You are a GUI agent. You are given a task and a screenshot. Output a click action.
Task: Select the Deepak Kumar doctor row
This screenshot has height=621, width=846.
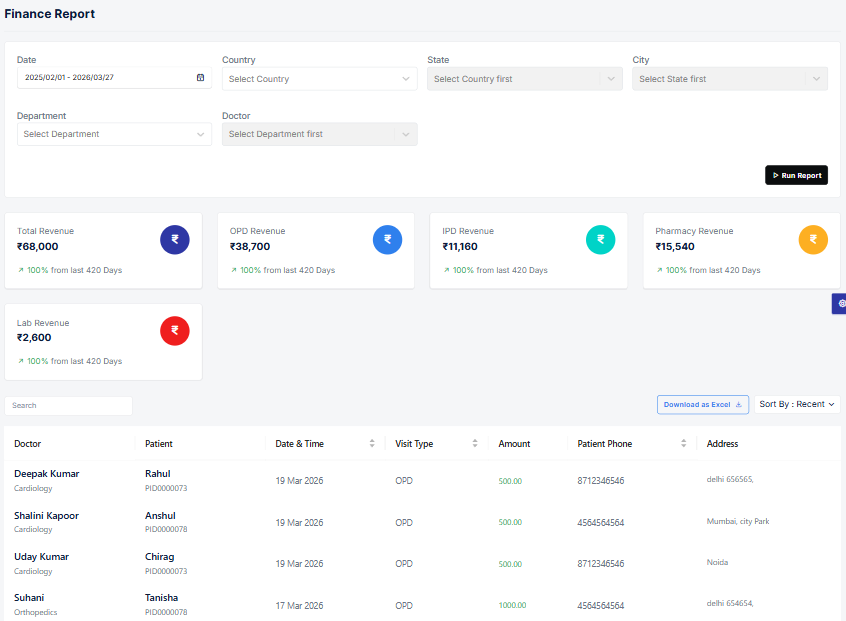[x=47, y=474]
